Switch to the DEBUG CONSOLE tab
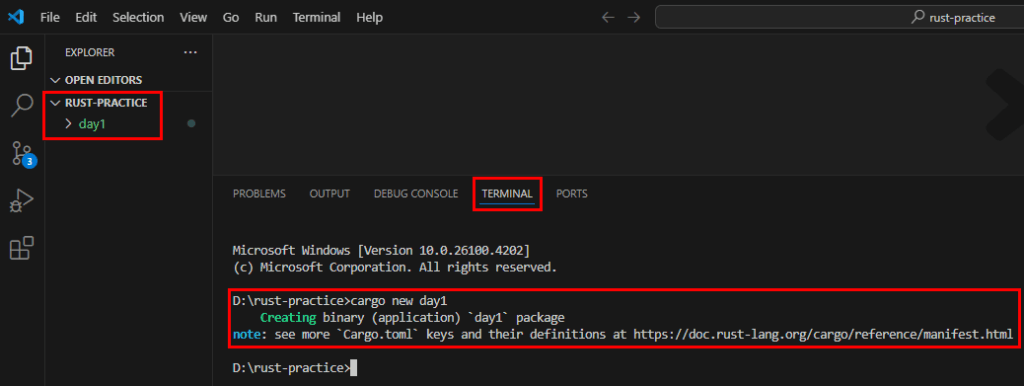This screenshot has width=1024, height=386. coord(416,194)
